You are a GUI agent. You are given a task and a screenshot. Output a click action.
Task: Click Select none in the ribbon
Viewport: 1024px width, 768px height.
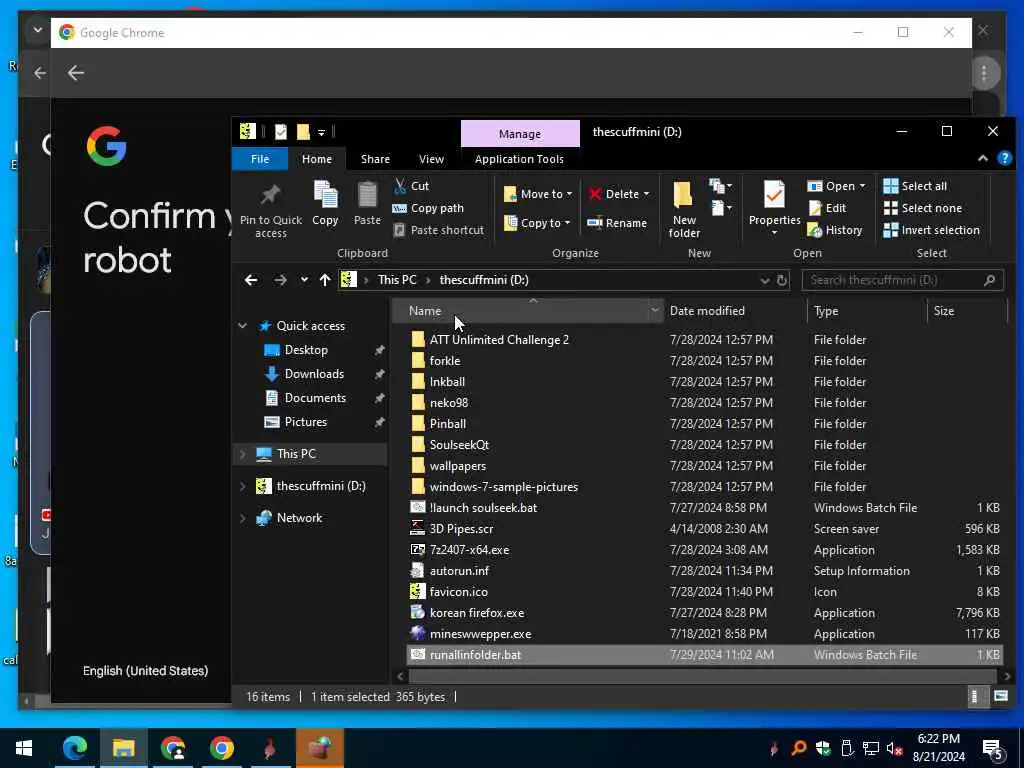923,208
